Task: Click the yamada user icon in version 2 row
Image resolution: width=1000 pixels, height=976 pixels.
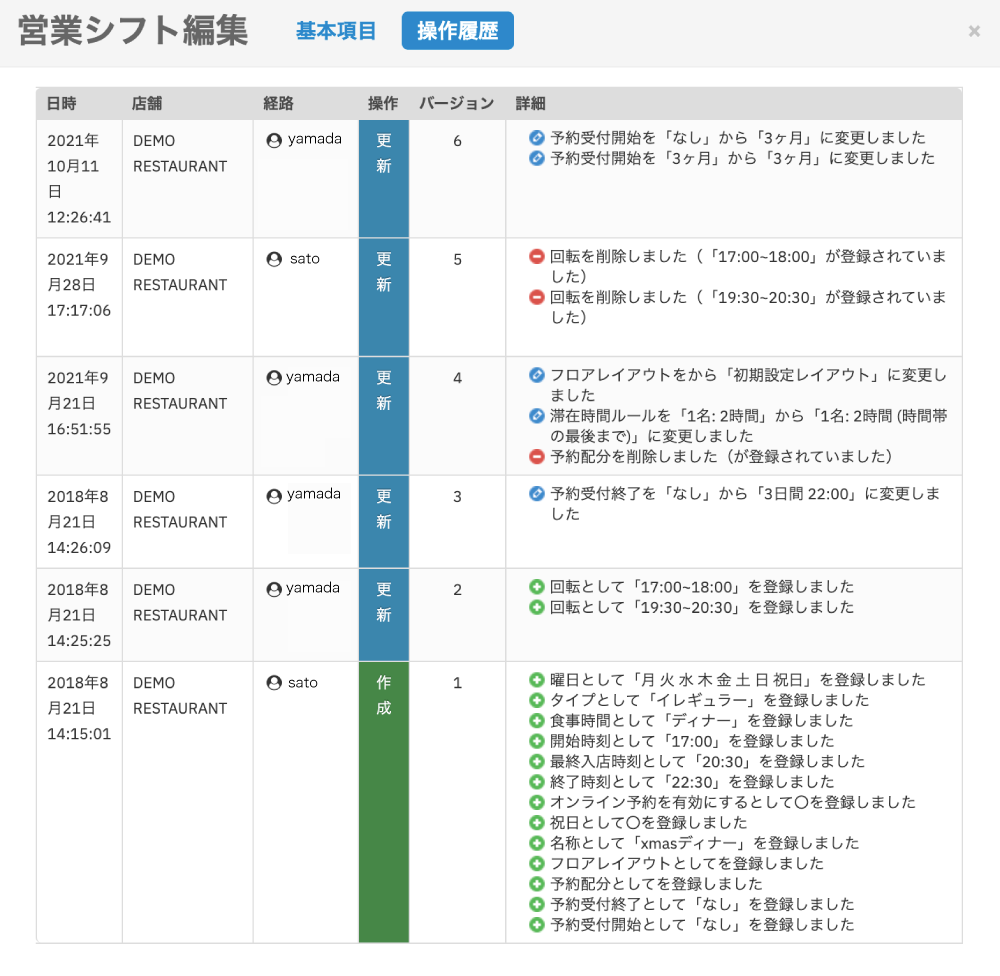Action: 274,589
